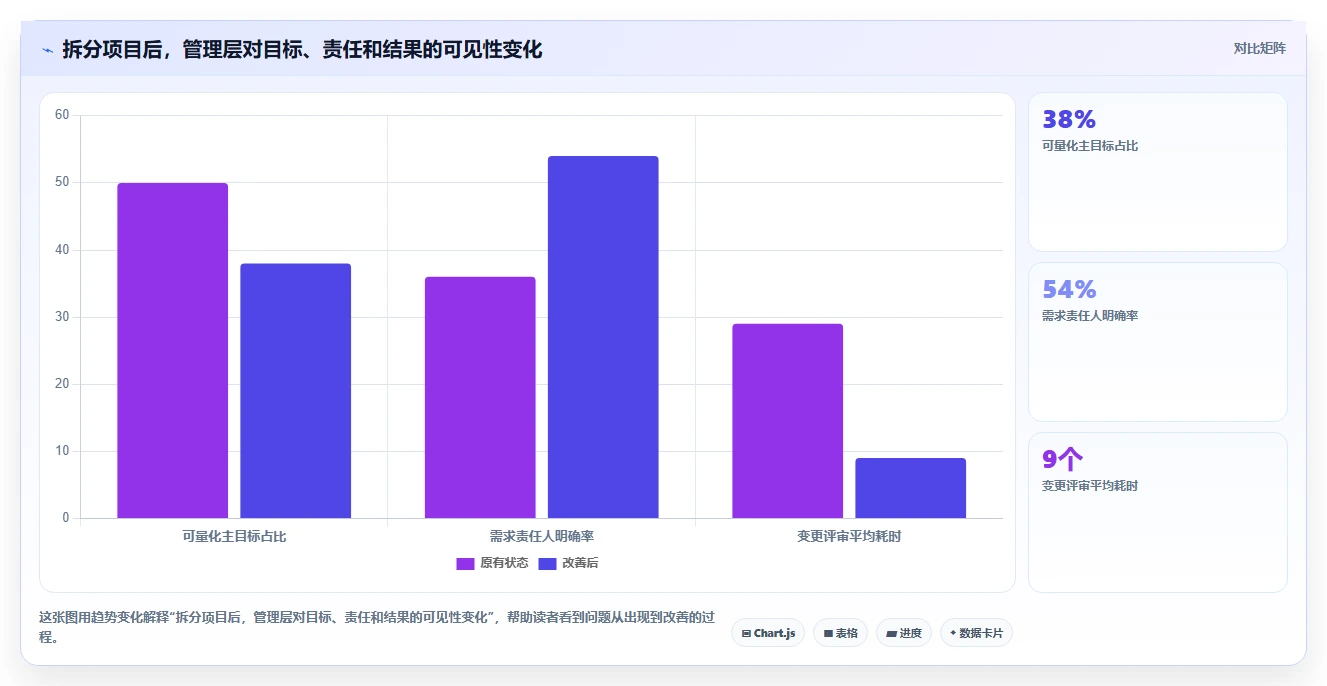Click the 54% stat card value
Screen dimensions: 1327x686
click(1069, 289)
